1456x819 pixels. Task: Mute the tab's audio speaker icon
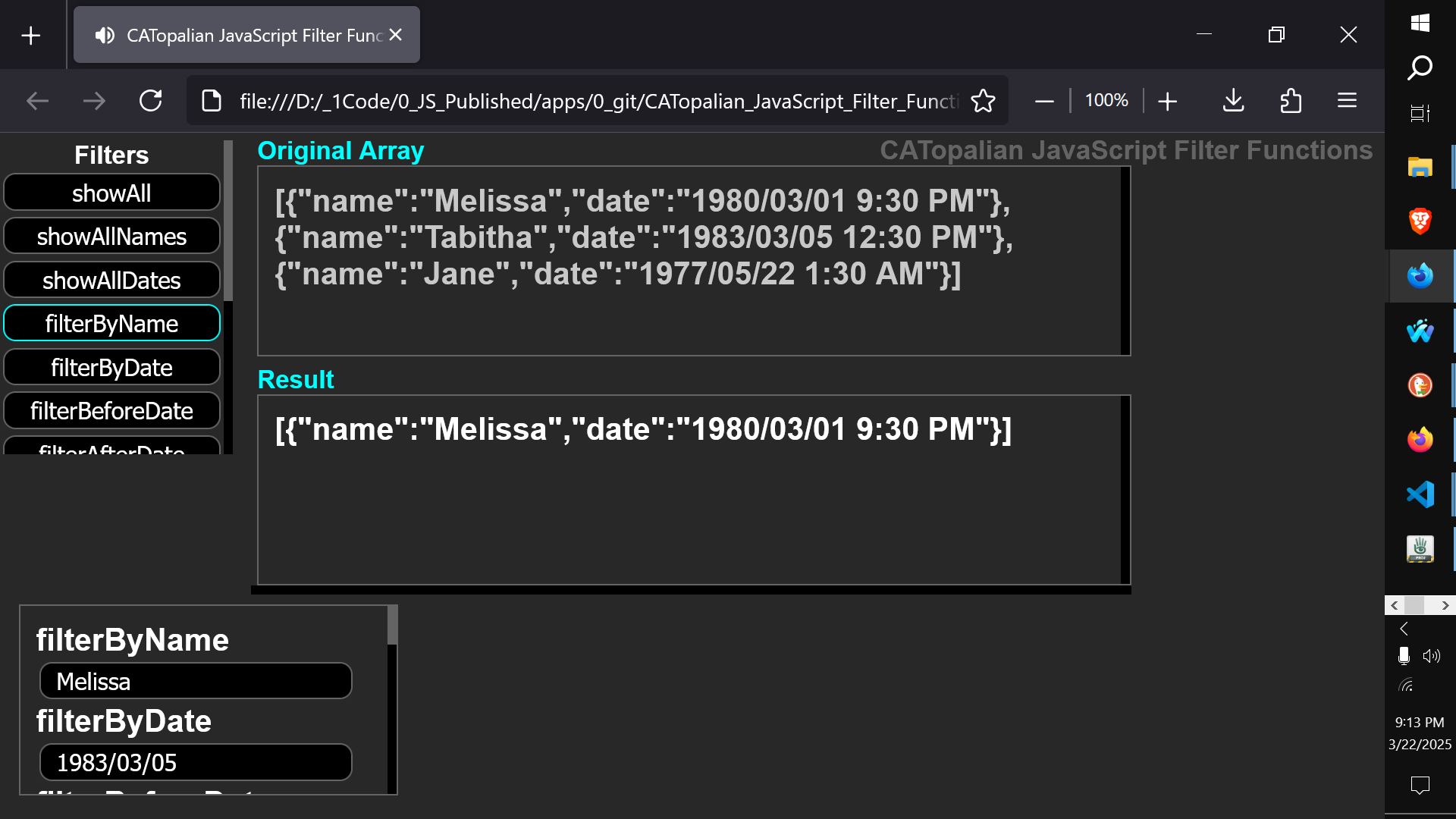point(105,36)
